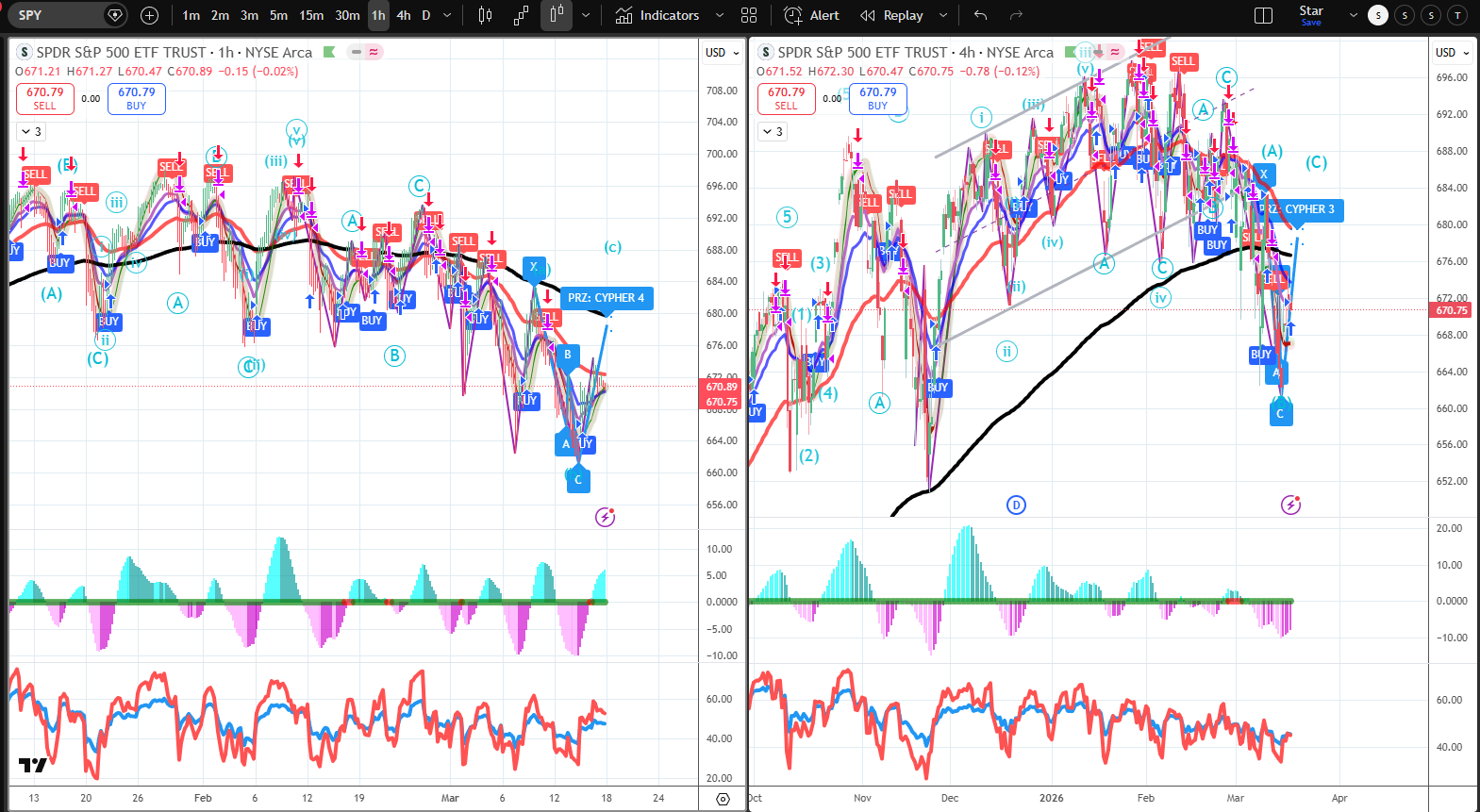This screenshot has height=812, width=1480.
Task: Expand the chart style dropdown arrow
Action: 586,15
